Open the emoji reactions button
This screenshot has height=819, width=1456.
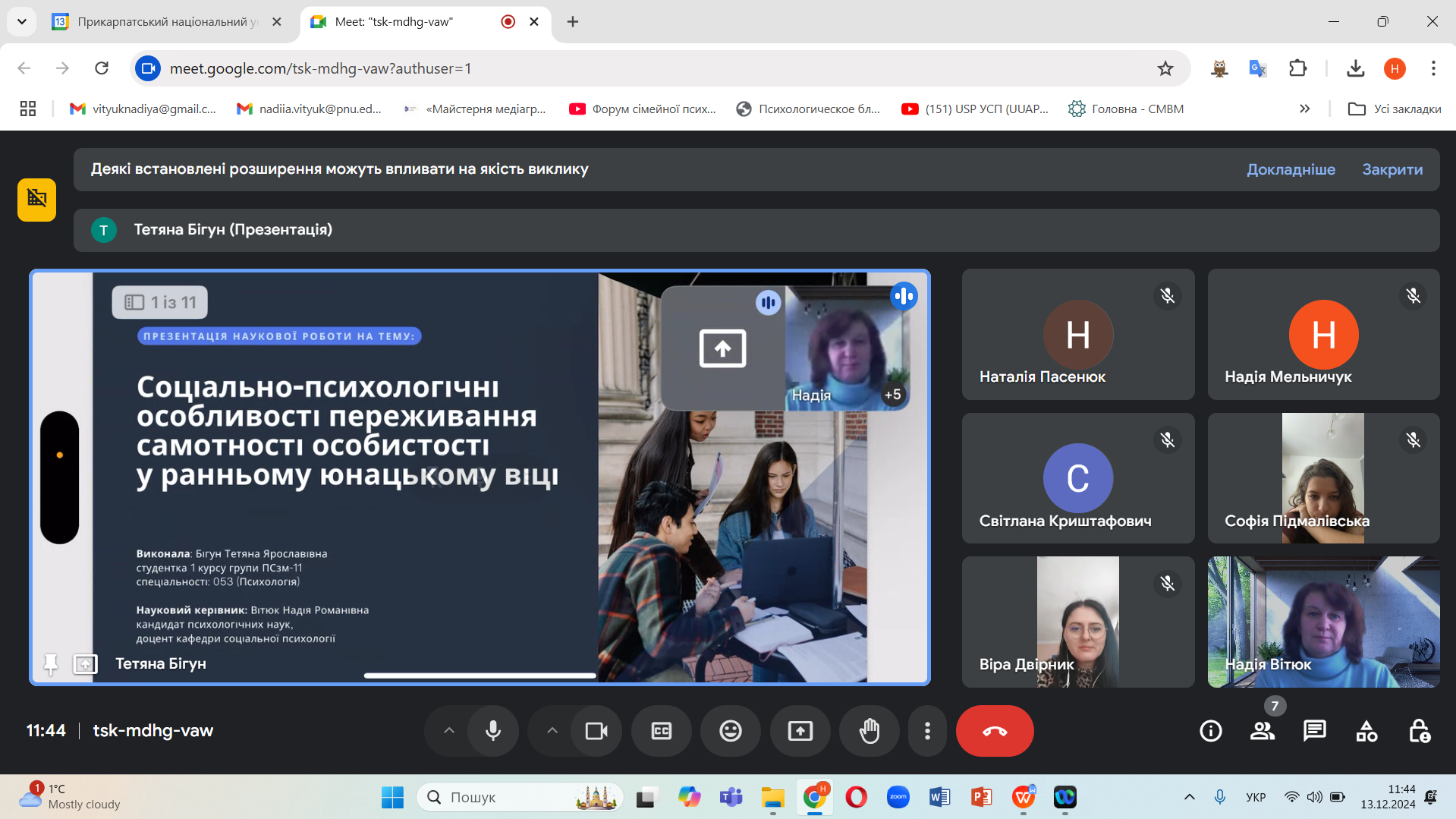click(x=730, y=731)
